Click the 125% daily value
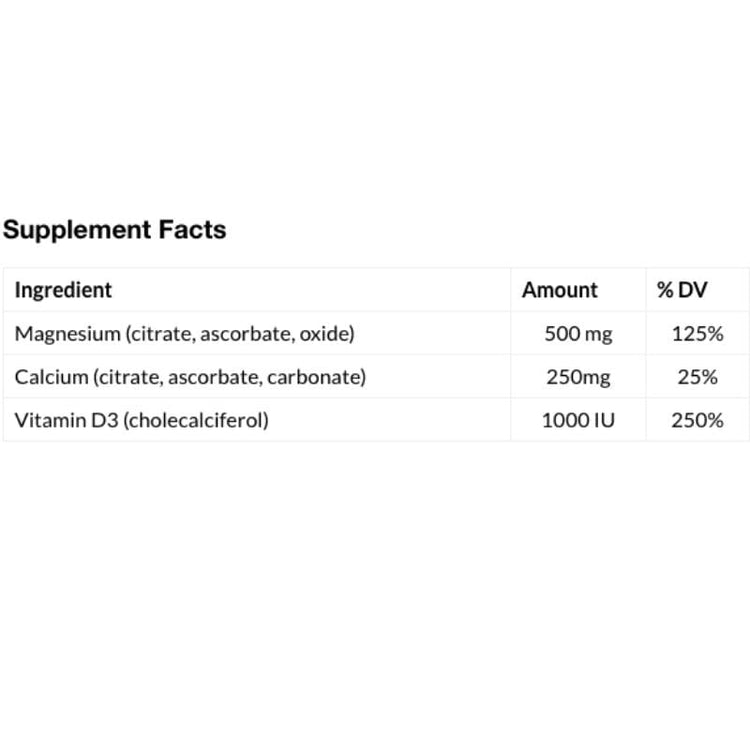This screenshot has height=750, width=750. coord(697,334)
